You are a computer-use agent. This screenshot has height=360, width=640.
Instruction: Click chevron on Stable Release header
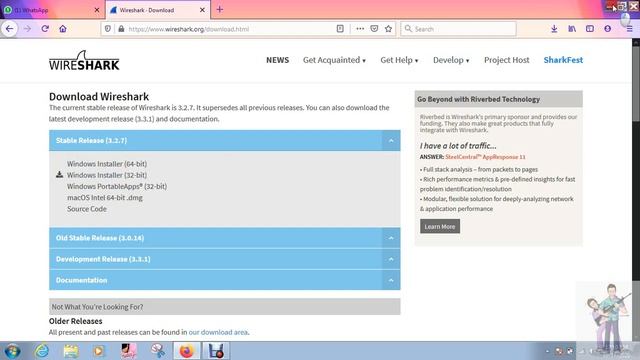point(391,141)
